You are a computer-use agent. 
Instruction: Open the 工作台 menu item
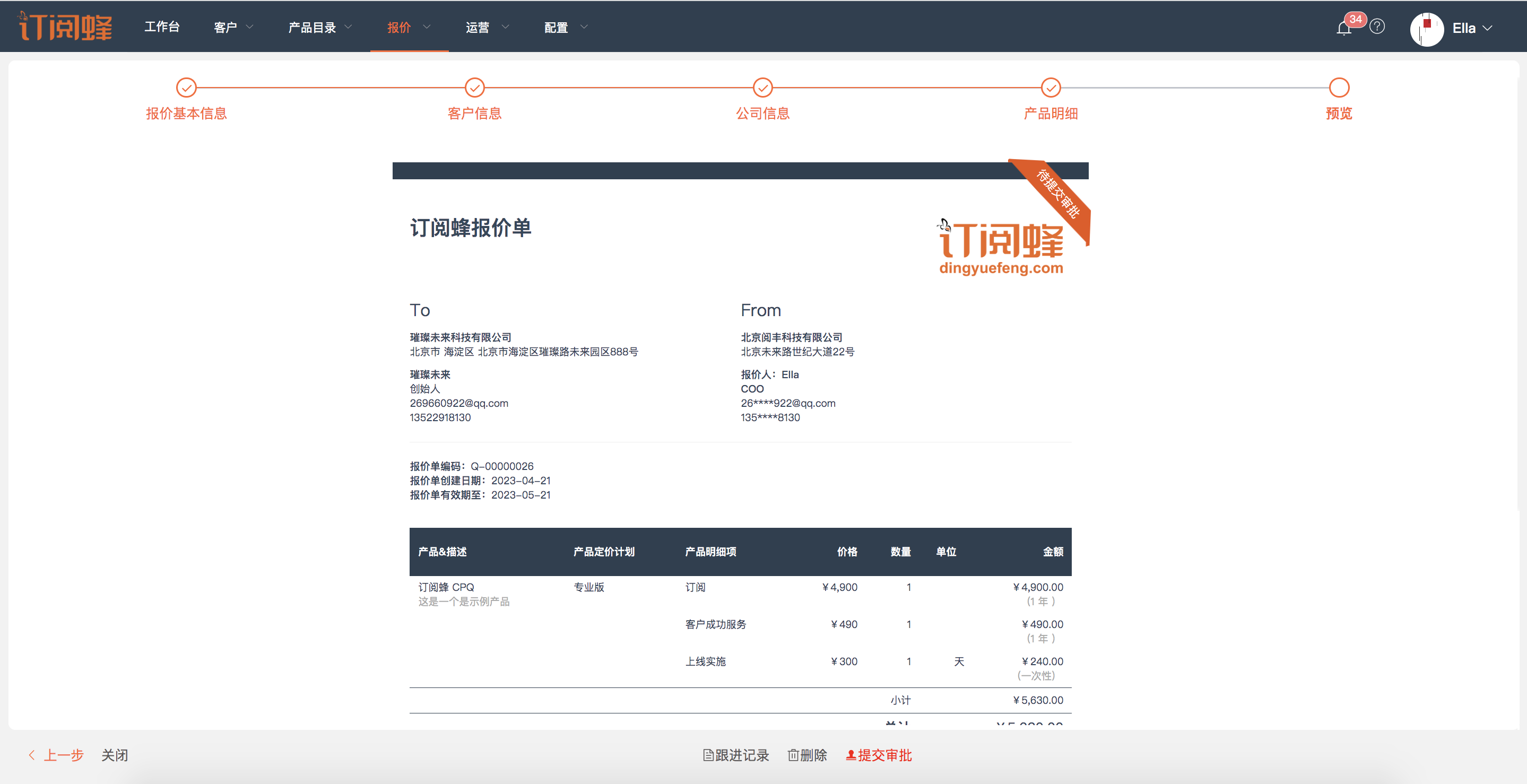[x=162, y=27]
